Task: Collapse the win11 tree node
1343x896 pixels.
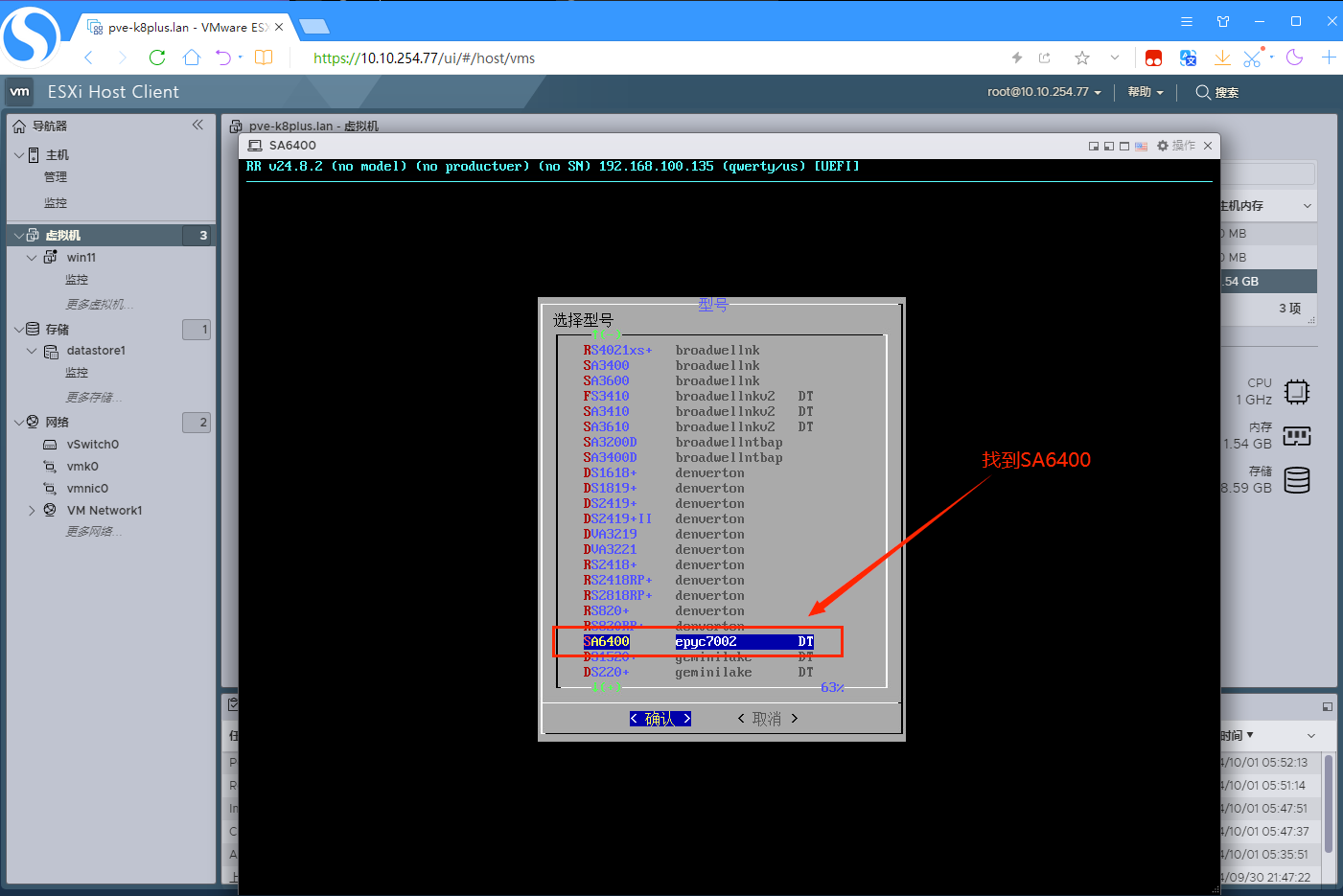Action: point(32,257)
